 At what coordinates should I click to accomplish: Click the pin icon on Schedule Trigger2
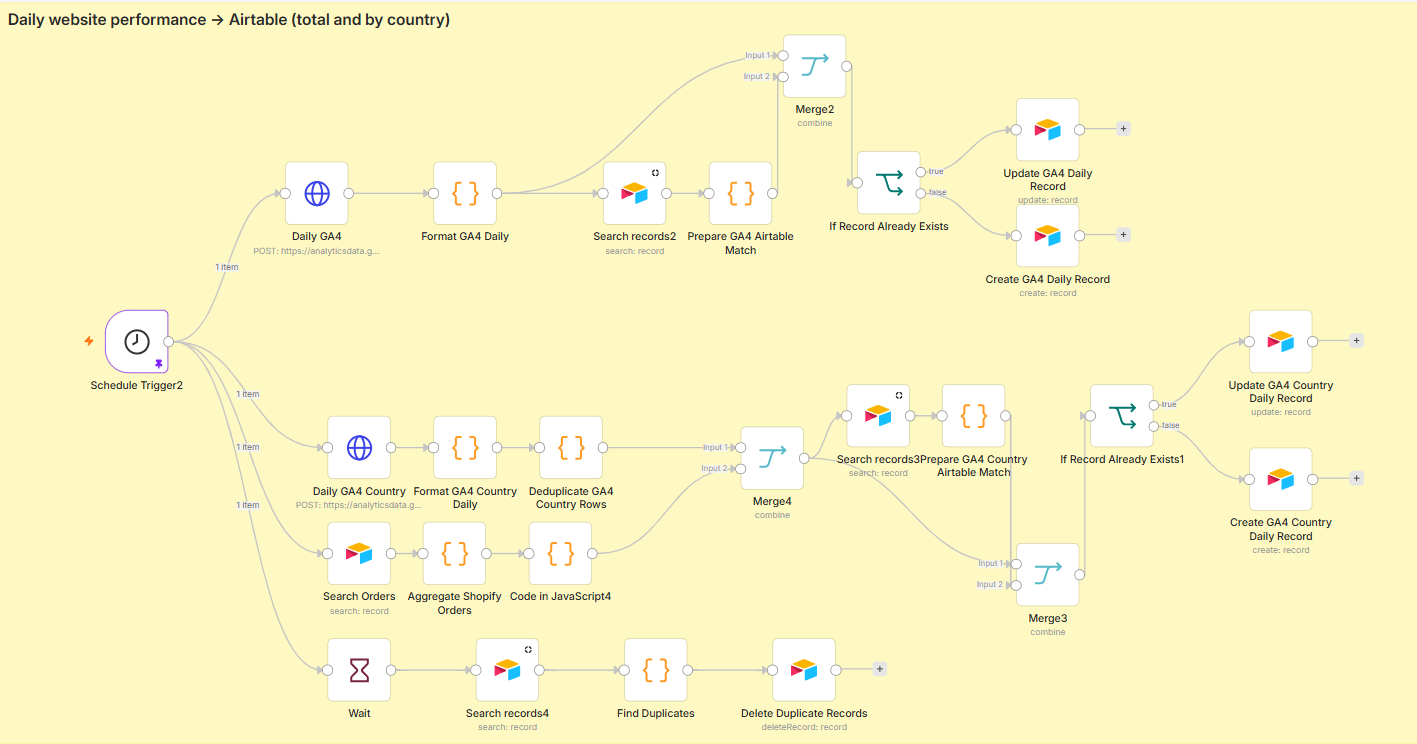158,364
